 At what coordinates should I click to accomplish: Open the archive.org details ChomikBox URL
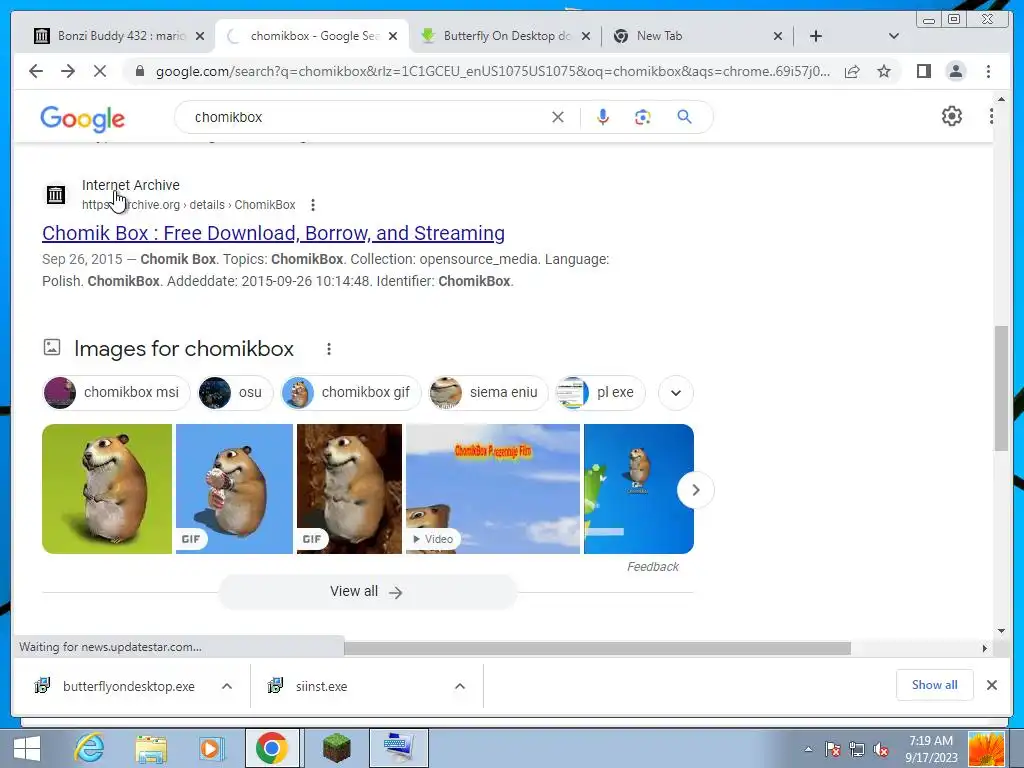click(189, 205)
